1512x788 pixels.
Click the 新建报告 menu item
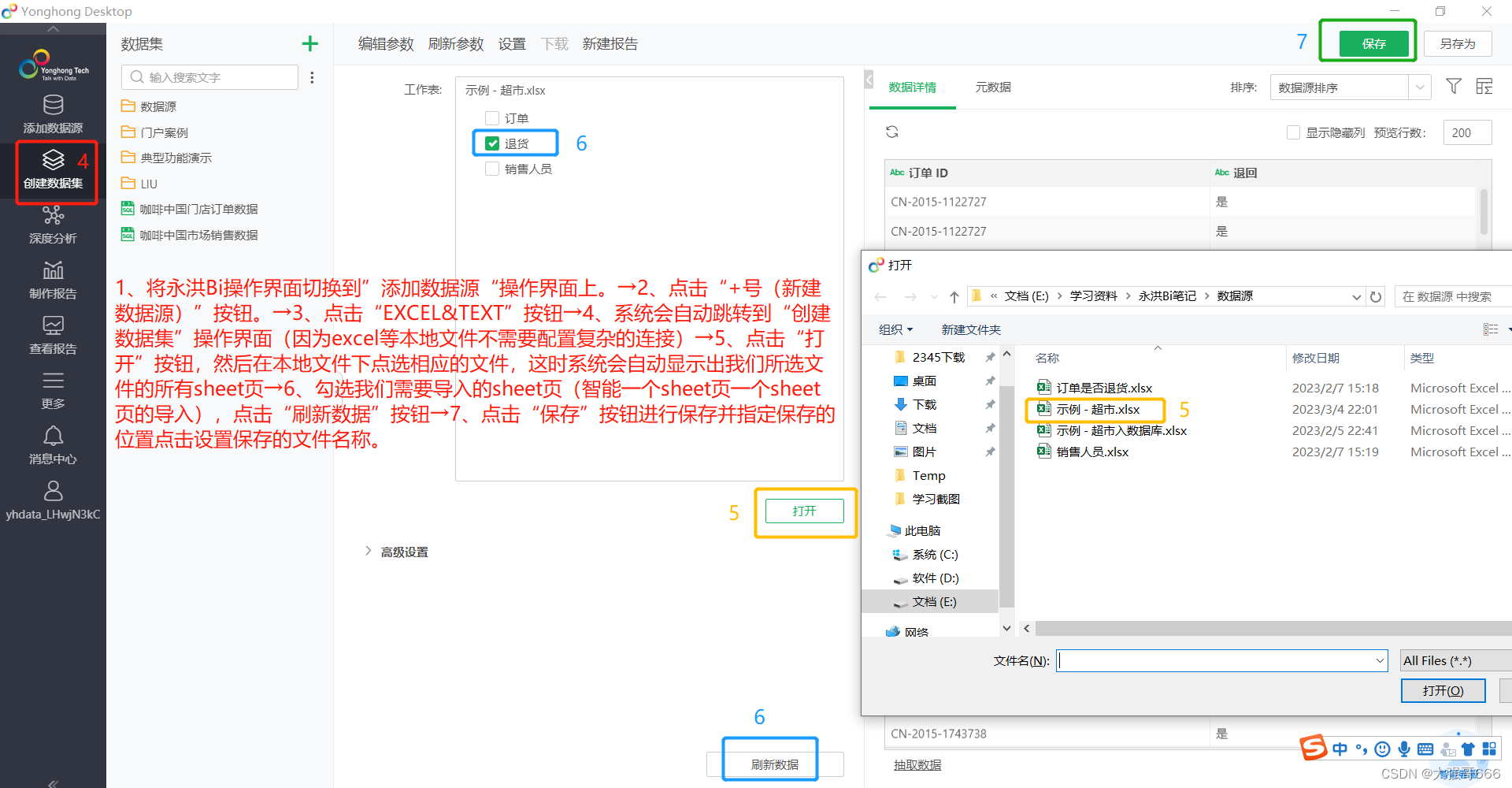pyautogui.click(x=610, y=44)
